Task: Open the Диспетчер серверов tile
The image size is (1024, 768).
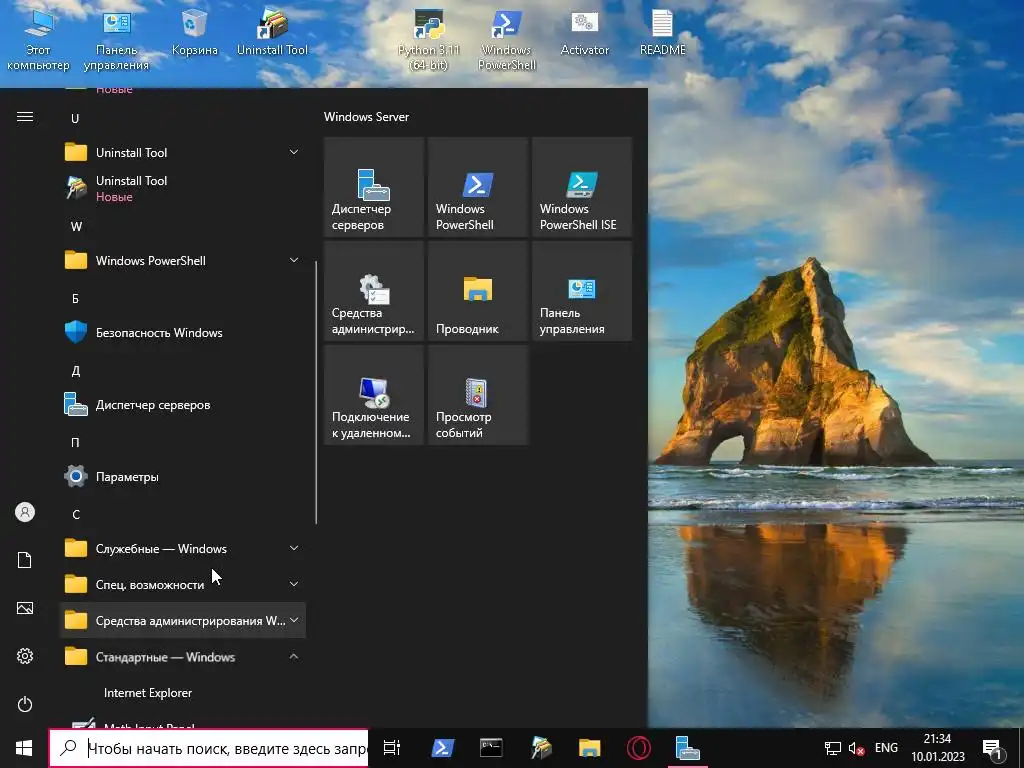Action: click(x=374, y=187)
